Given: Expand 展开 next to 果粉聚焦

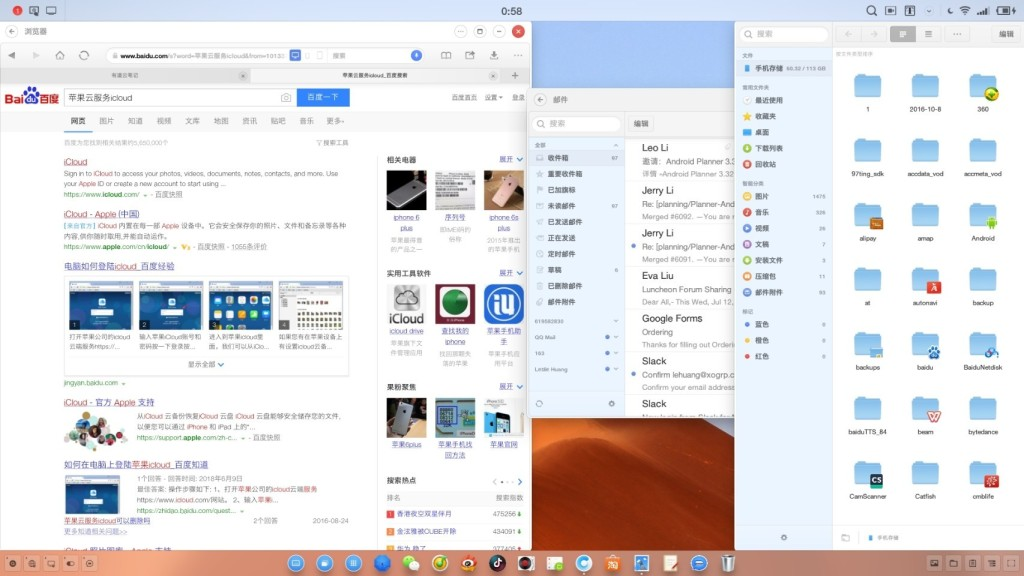Looking at the screenshot, I should pos(511,387).
